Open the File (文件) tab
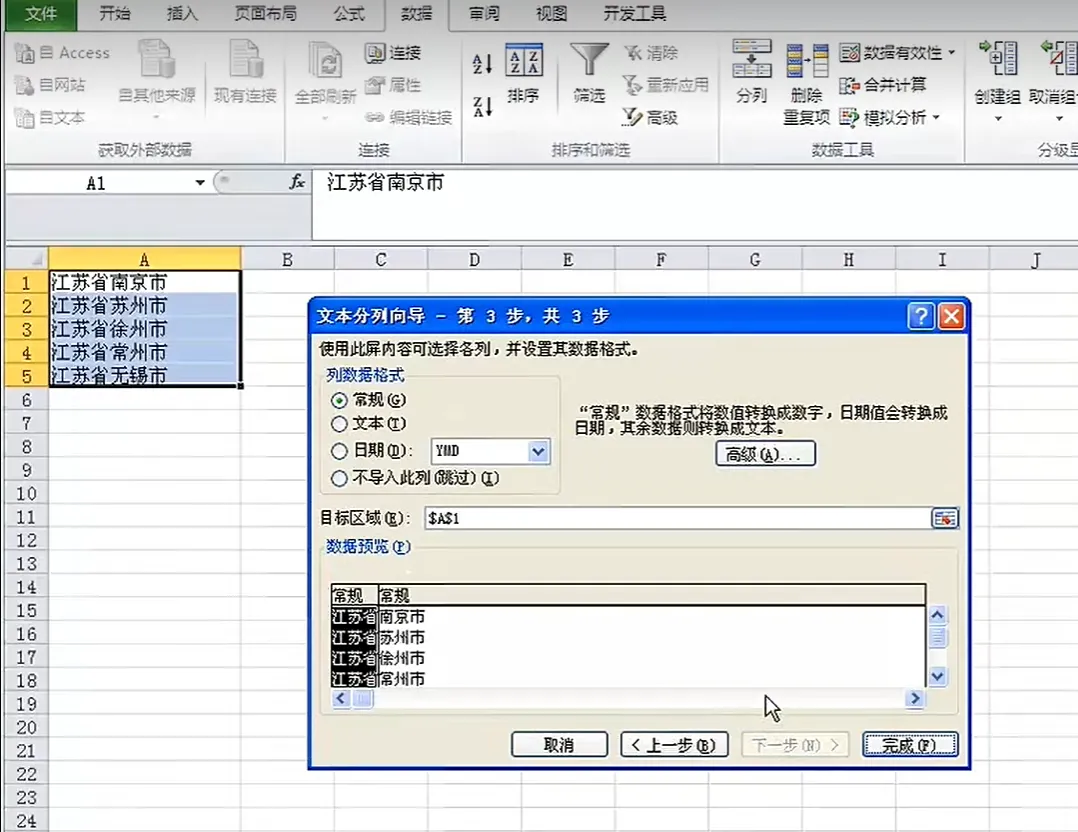Viewport: 1078px width, 832px height. (41, 14)
